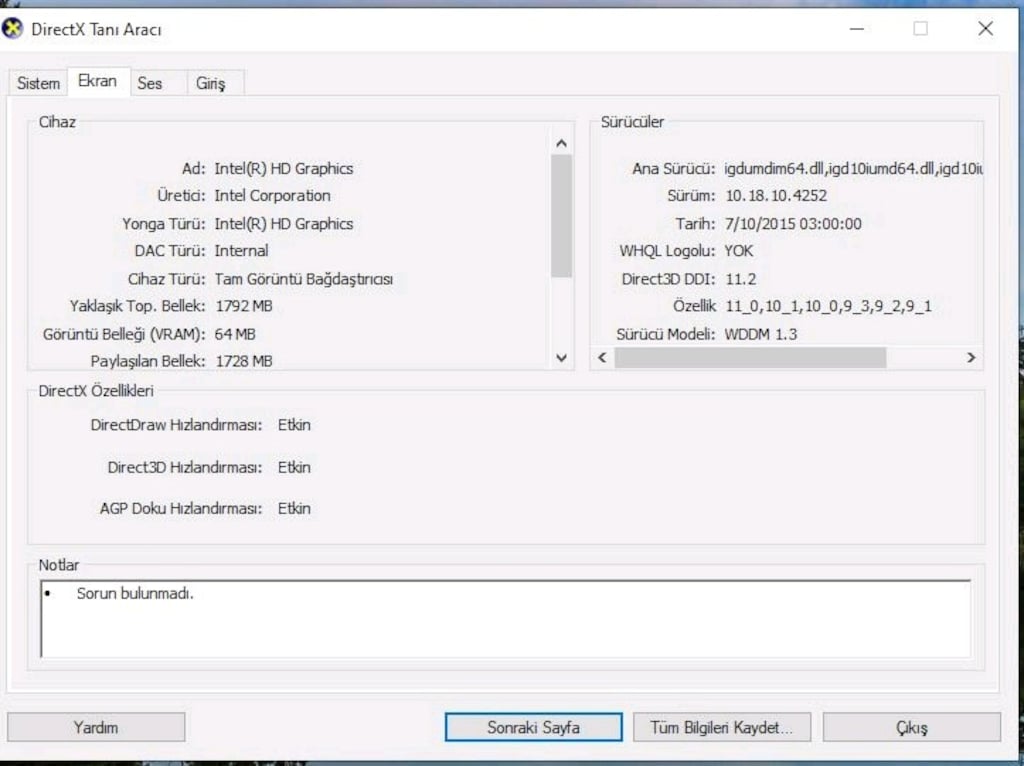The width and height of the screenshot is (1024, 766).
Task: Click the WHQL Logolu value 'YOK'
Action: (x=739, y=251)
